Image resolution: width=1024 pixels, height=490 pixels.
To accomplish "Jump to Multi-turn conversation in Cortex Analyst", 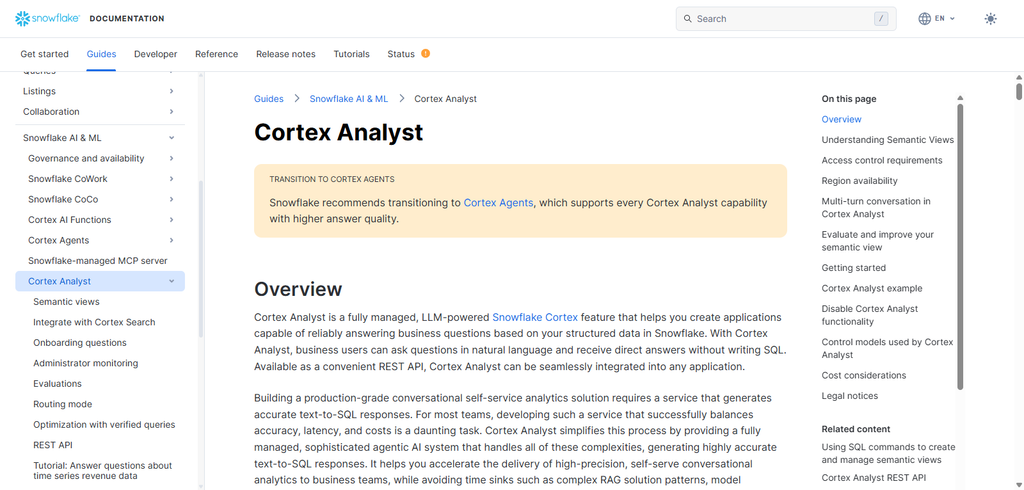I will coord(876,208).
